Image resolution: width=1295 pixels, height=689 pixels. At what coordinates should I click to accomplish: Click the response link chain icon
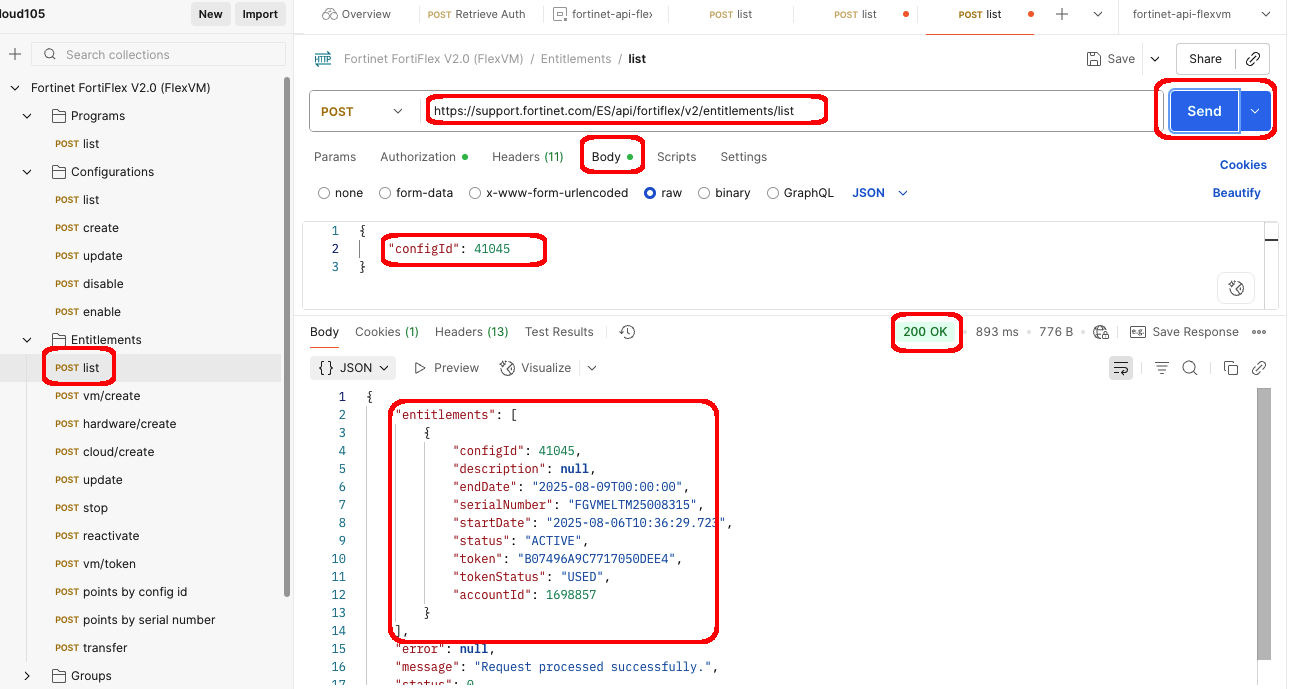point(1259,368)
